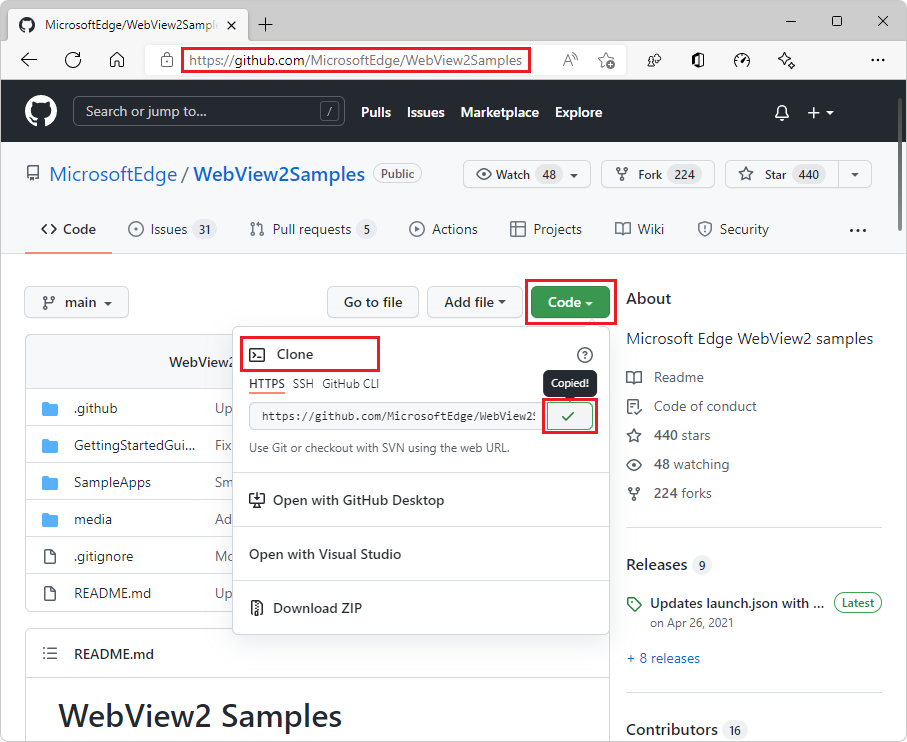Expand the main branch dropdown
The image size is (907, 742).
pos(76,302)
